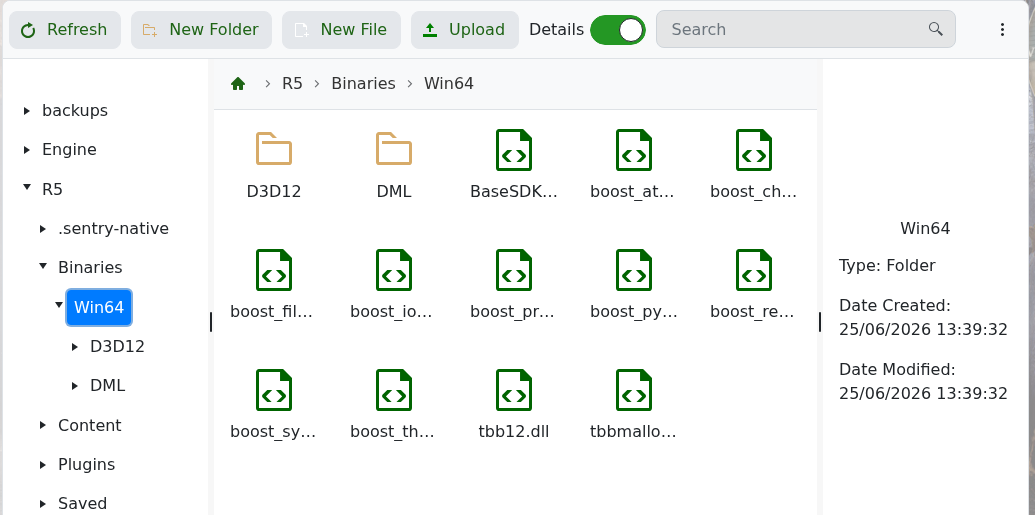Navigate to Binaries in breadcrumb
Viewport: 1035px width, 515px height.
(363, 84)
